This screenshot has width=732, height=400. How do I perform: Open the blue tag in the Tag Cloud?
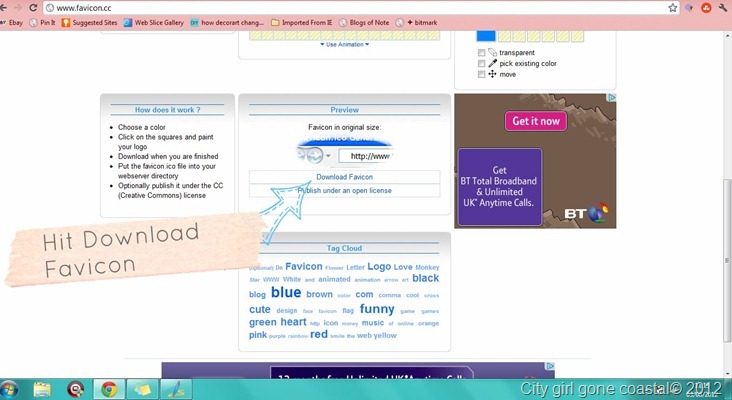click(286, 293)
